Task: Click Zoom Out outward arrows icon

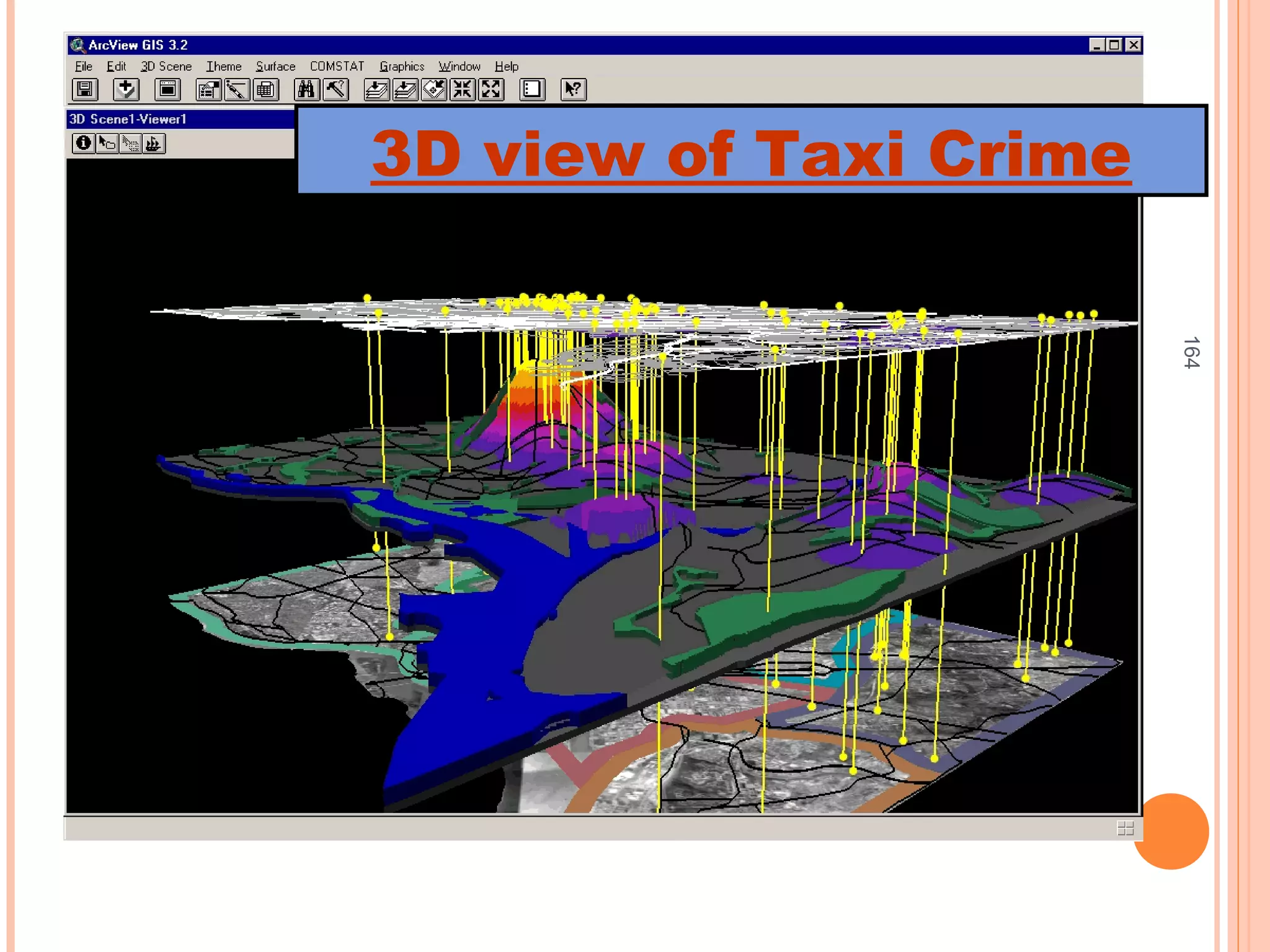Action: 491,90
